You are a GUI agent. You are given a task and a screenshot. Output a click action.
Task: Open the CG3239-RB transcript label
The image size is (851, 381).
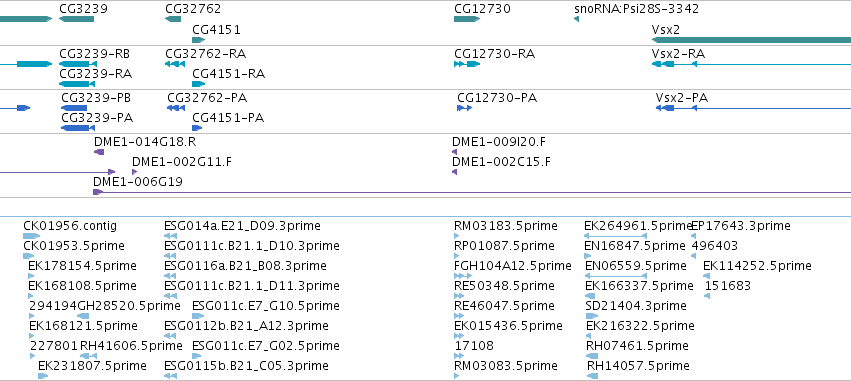(x=94, y=54)
